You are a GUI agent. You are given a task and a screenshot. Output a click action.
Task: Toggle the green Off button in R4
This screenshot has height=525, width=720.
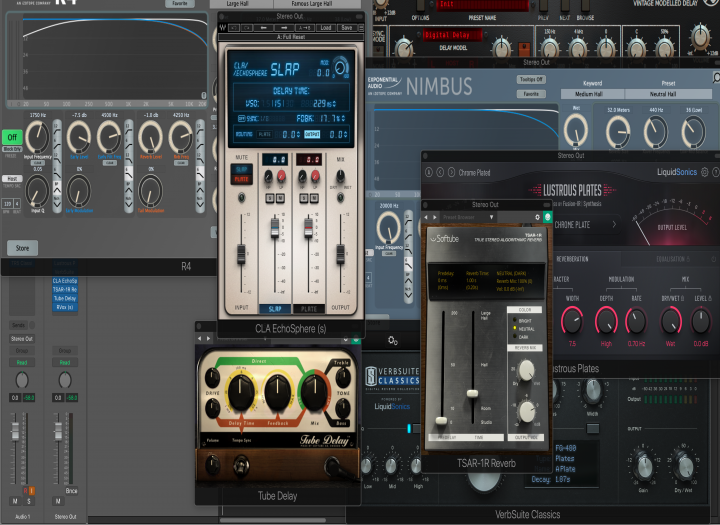pos(12,137)
